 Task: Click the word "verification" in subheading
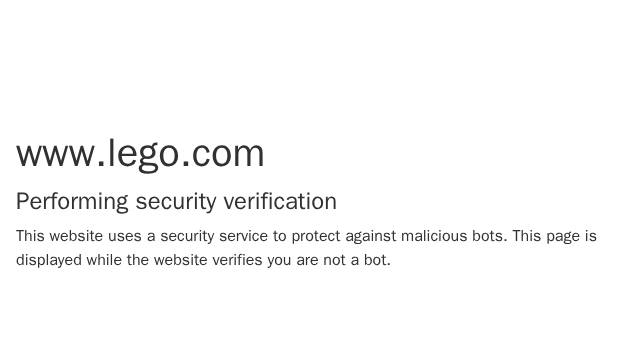point(280,201)
